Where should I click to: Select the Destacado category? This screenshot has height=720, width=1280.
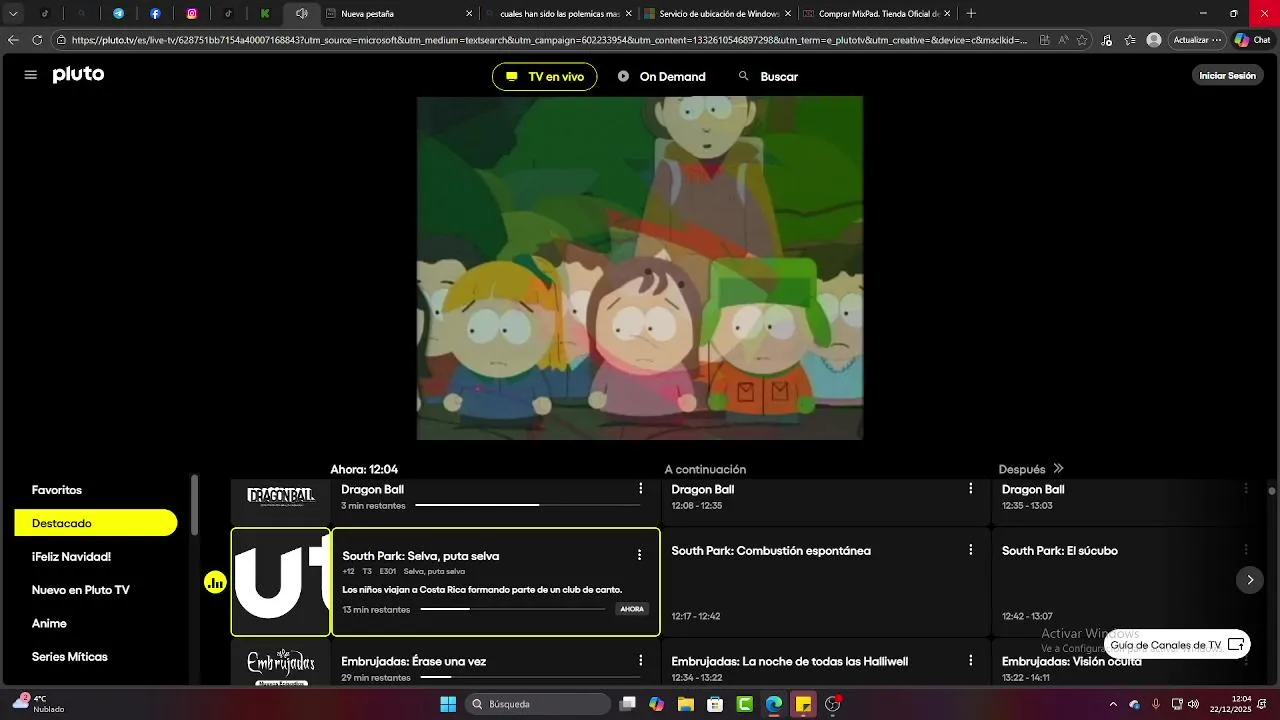(x=96, y=523)
